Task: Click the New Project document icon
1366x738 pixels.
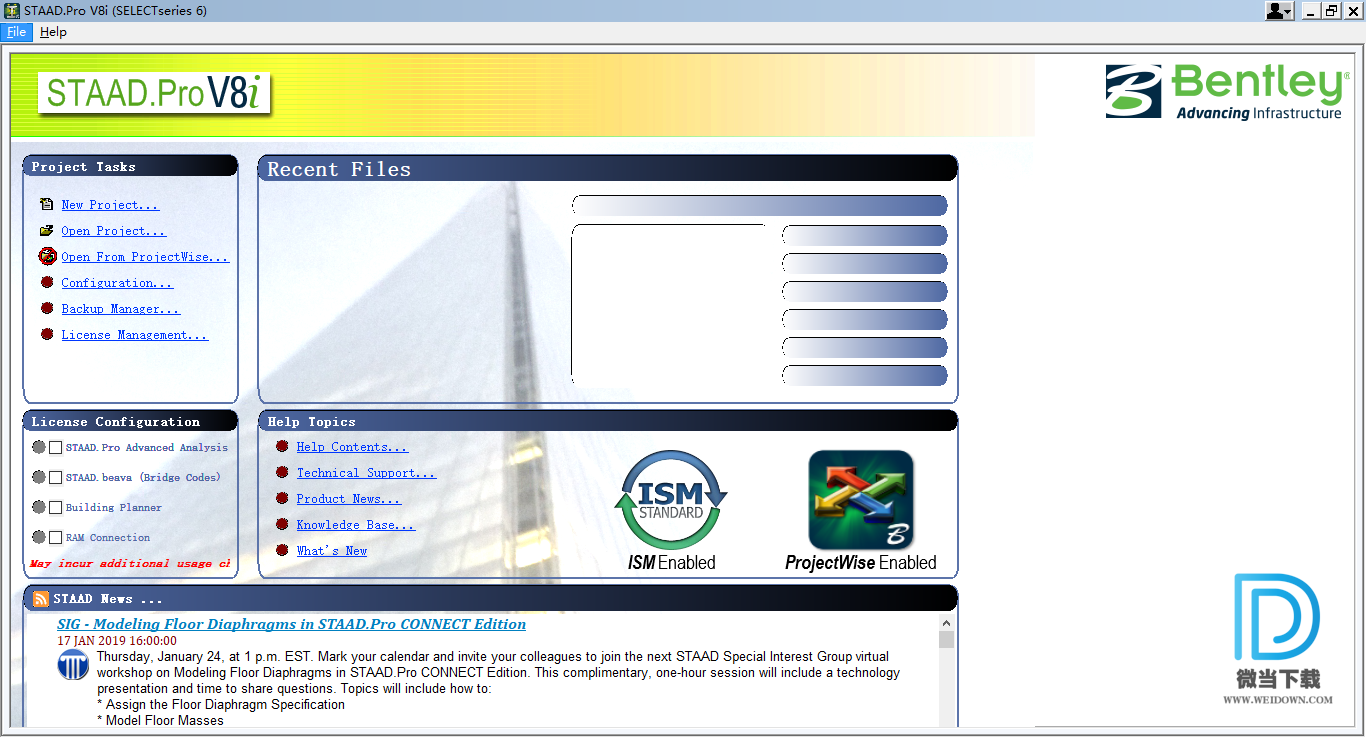Action: (47, 205)
